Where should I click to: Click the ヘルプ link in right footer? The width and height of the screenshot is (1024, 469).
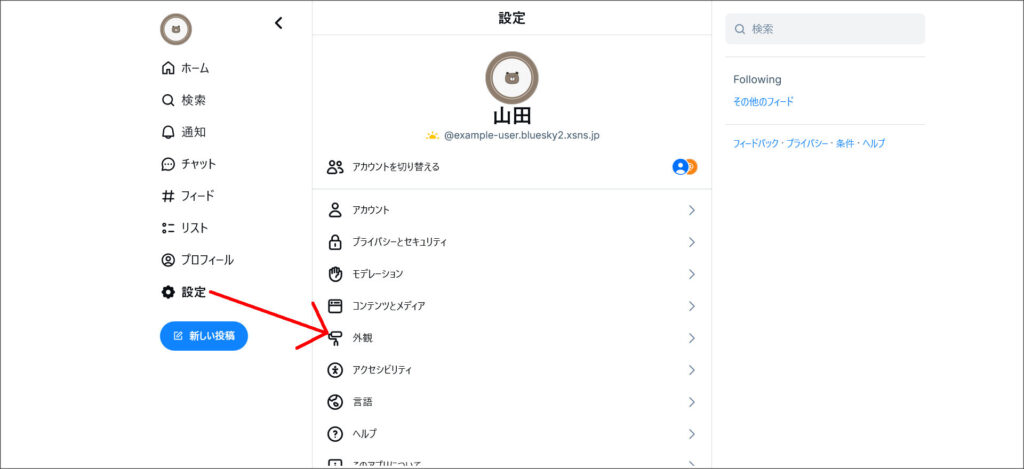[874, 144]
